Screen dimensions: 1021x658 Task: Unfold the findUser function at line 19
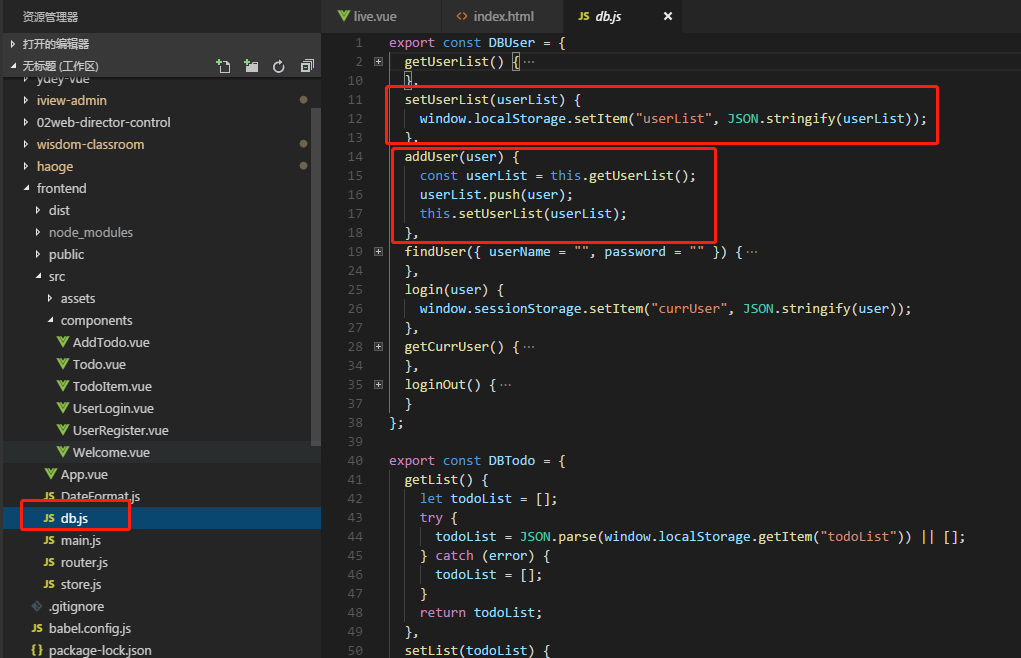pyautogui.click(x=378, y=252)
